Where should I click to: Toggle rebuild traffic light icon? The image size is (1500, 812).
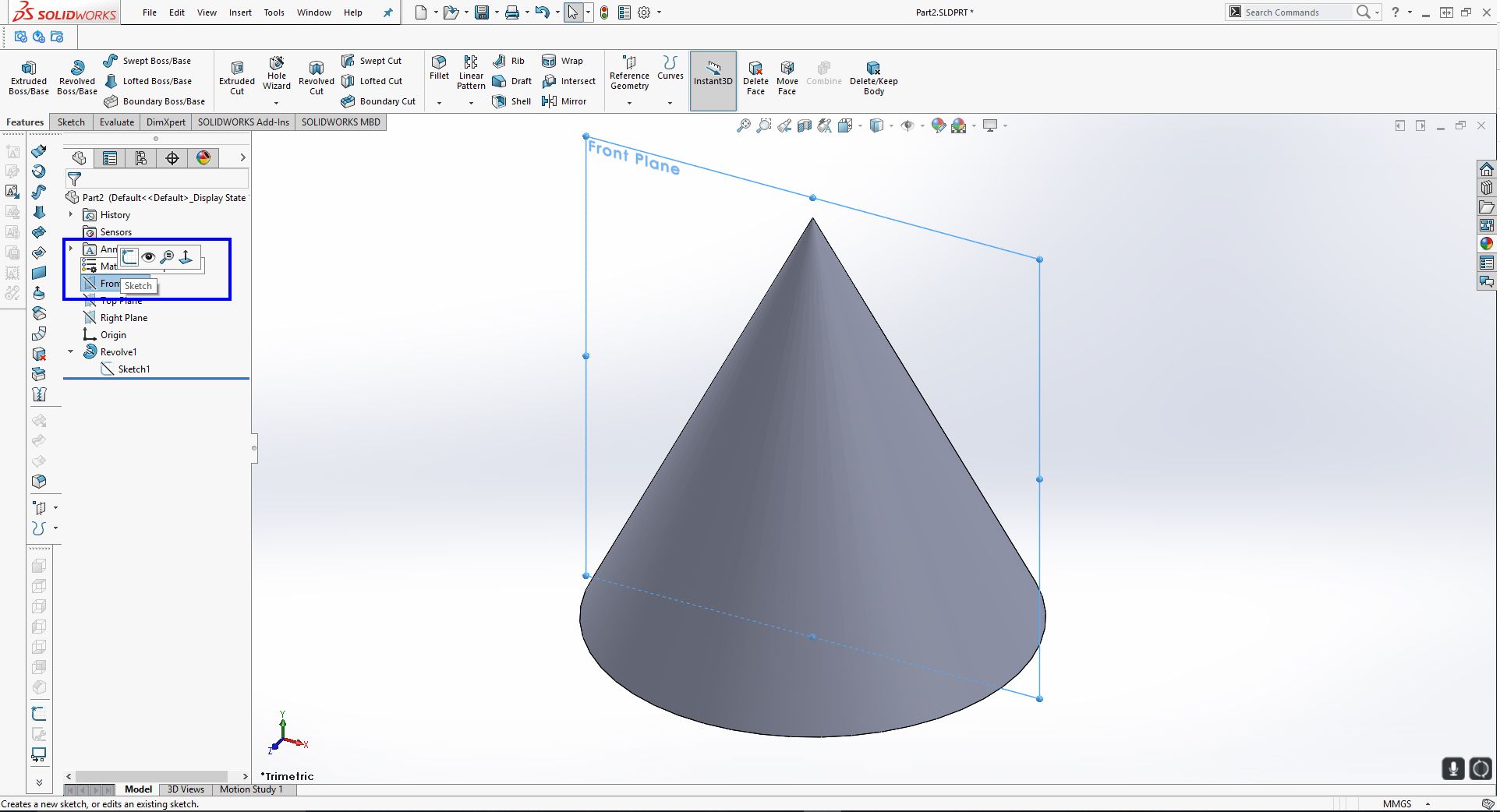point(604,12)
